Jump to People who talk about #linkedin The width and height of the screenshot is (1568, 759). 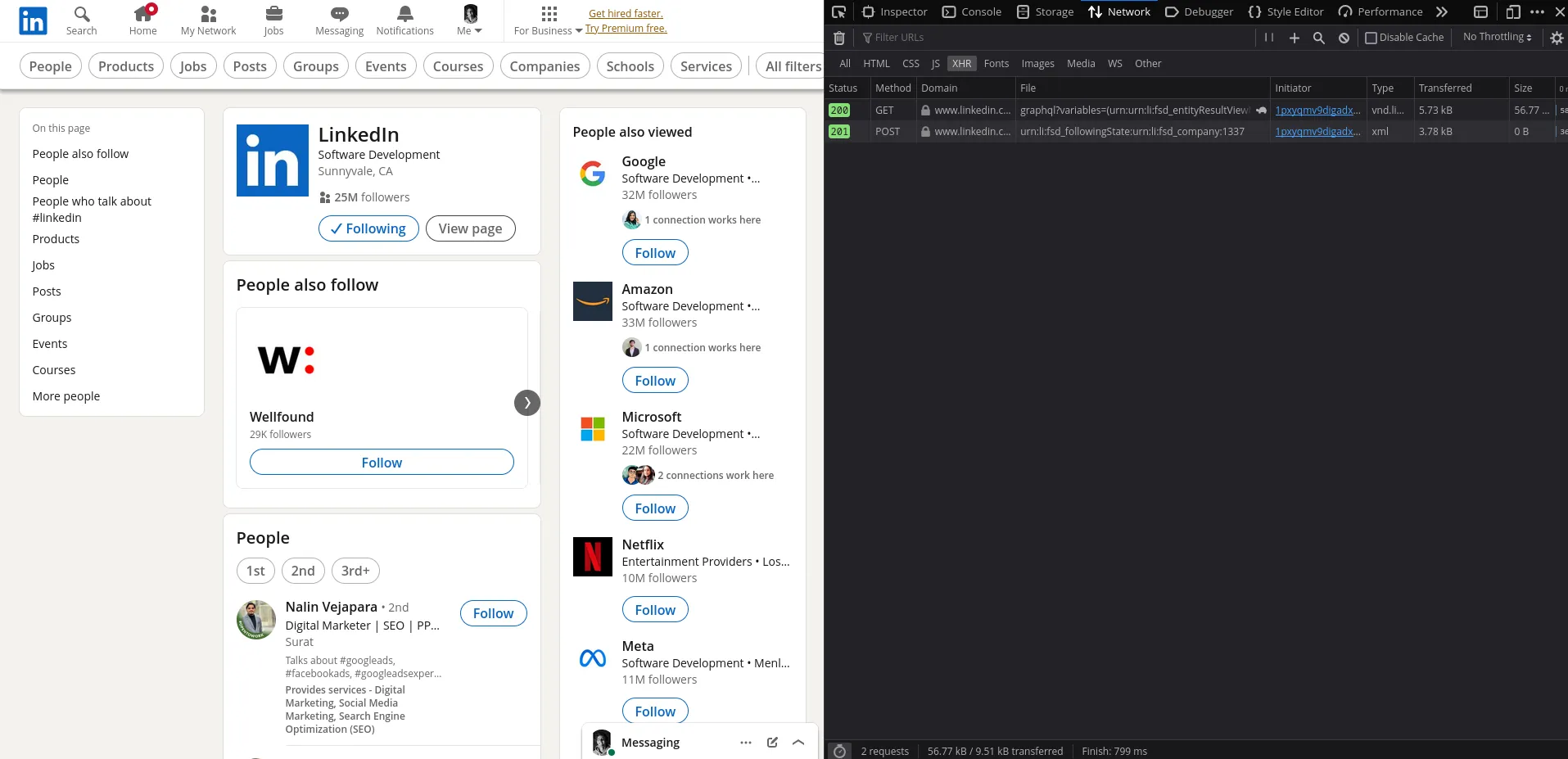92,210
